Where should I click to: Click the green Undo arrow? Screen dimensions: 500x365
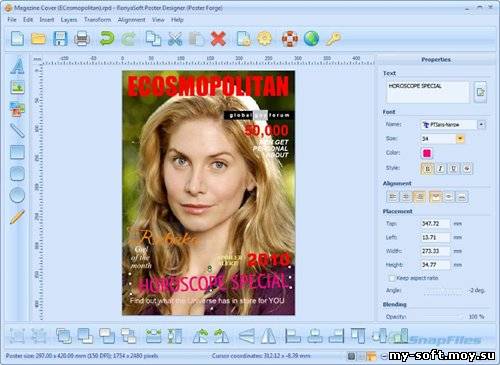(x=107, y=39)
